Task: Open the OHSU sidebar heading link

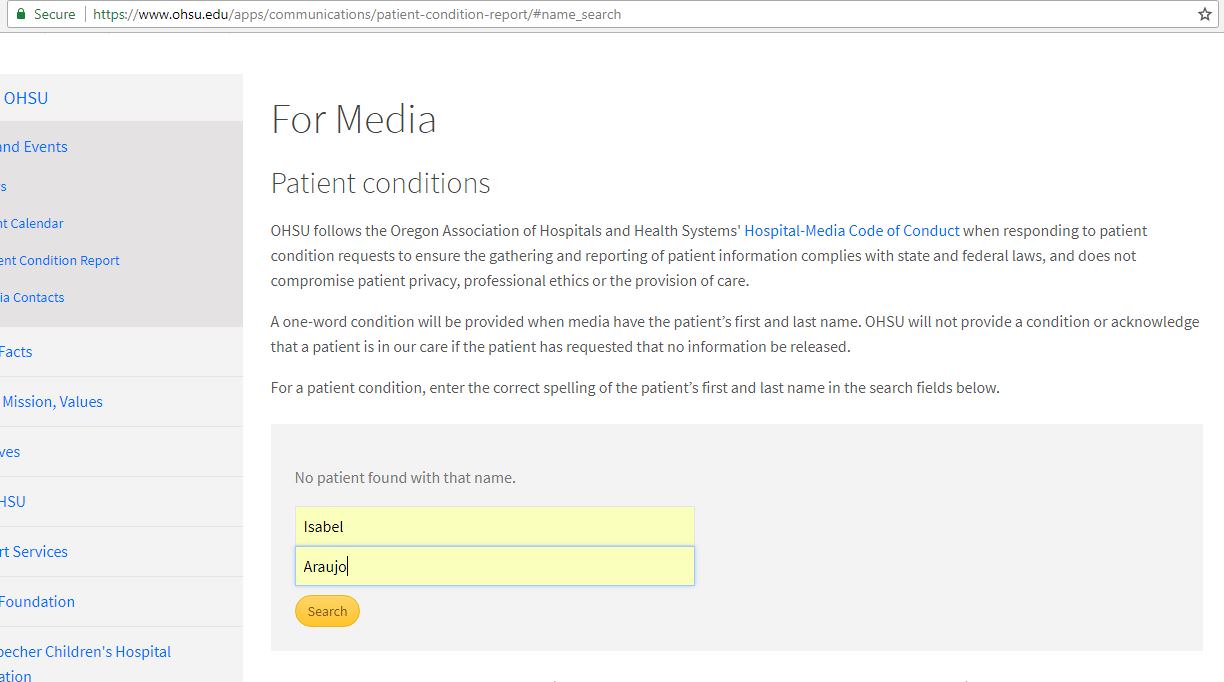Action: click(x=24, y=98)
